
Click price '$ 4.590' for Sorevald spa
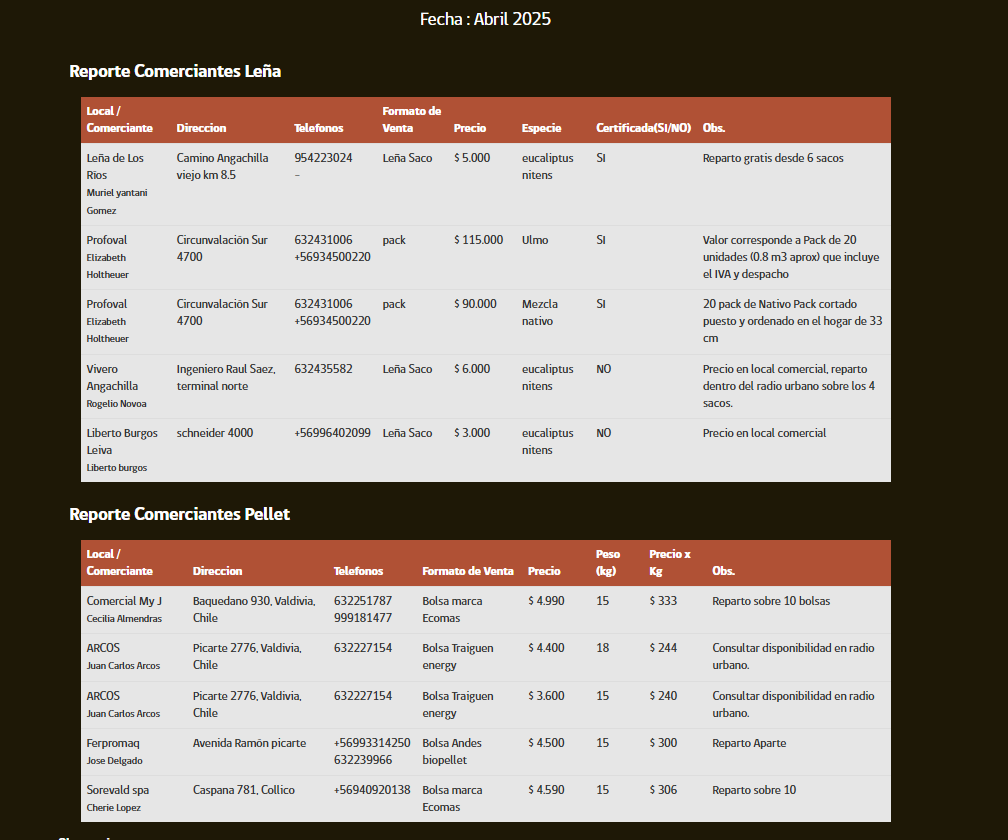[546, 790]
